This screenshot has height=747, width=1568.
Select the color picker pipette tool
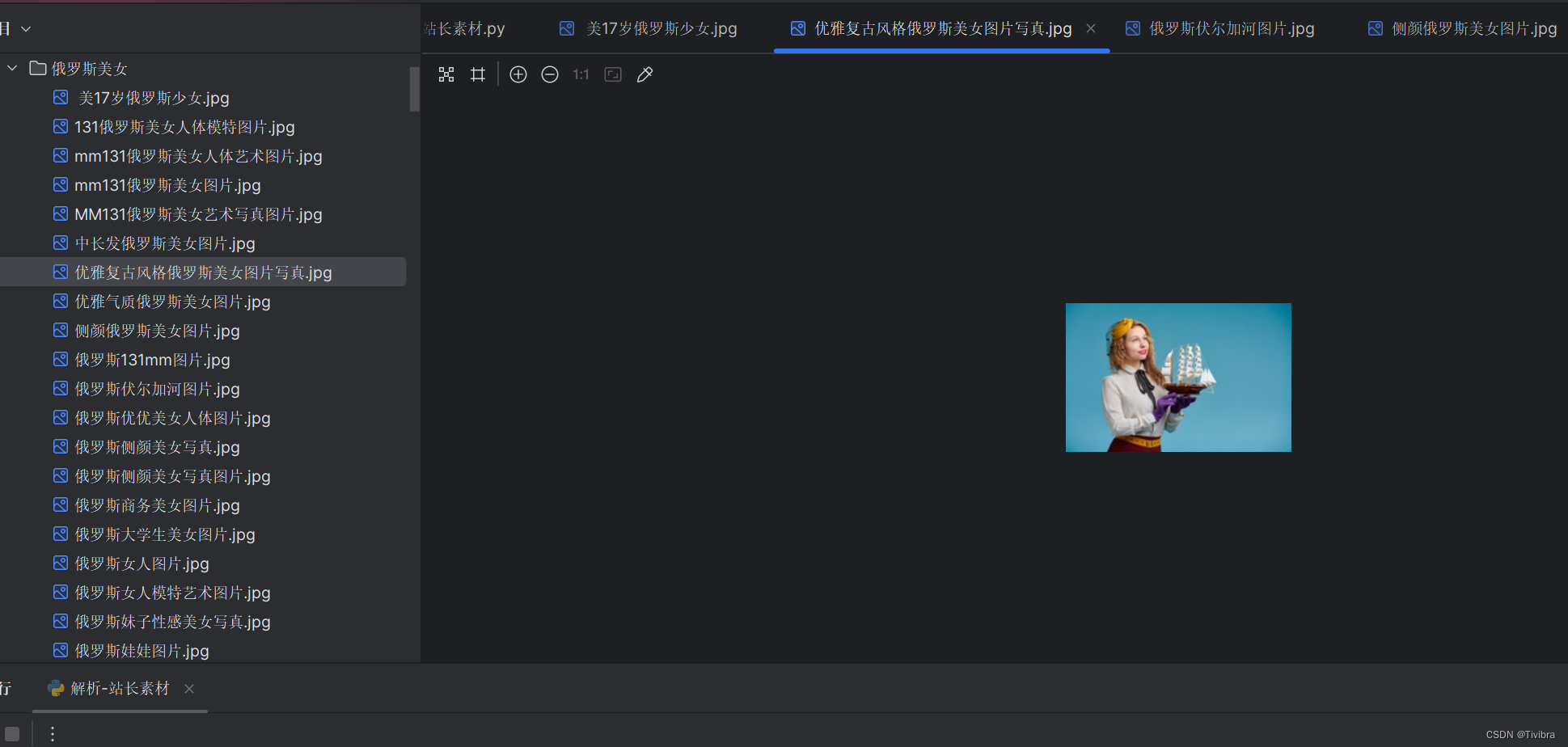click(645, 74)
